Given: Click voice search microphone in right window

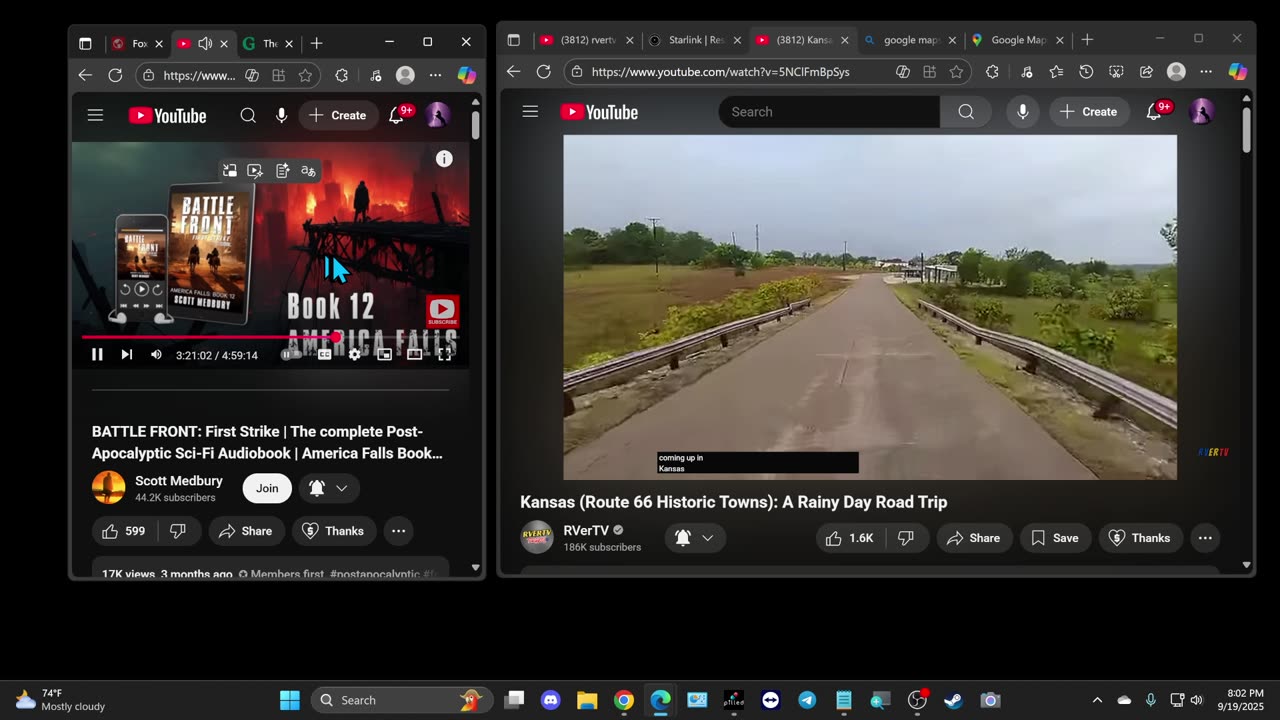Looking at the screenshot, I should click(x=1023, y=112).
